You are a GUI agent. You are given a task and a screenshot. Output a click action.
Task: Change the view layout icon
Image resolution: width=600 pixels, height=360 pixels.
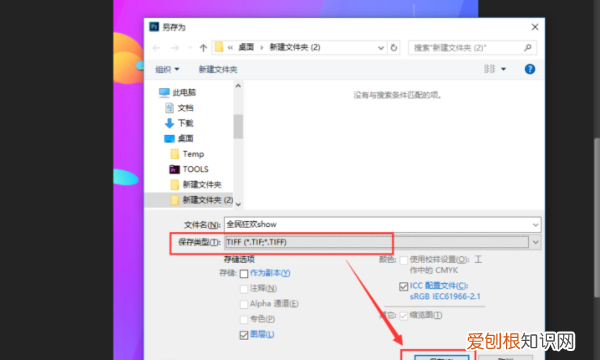(489, 69)
